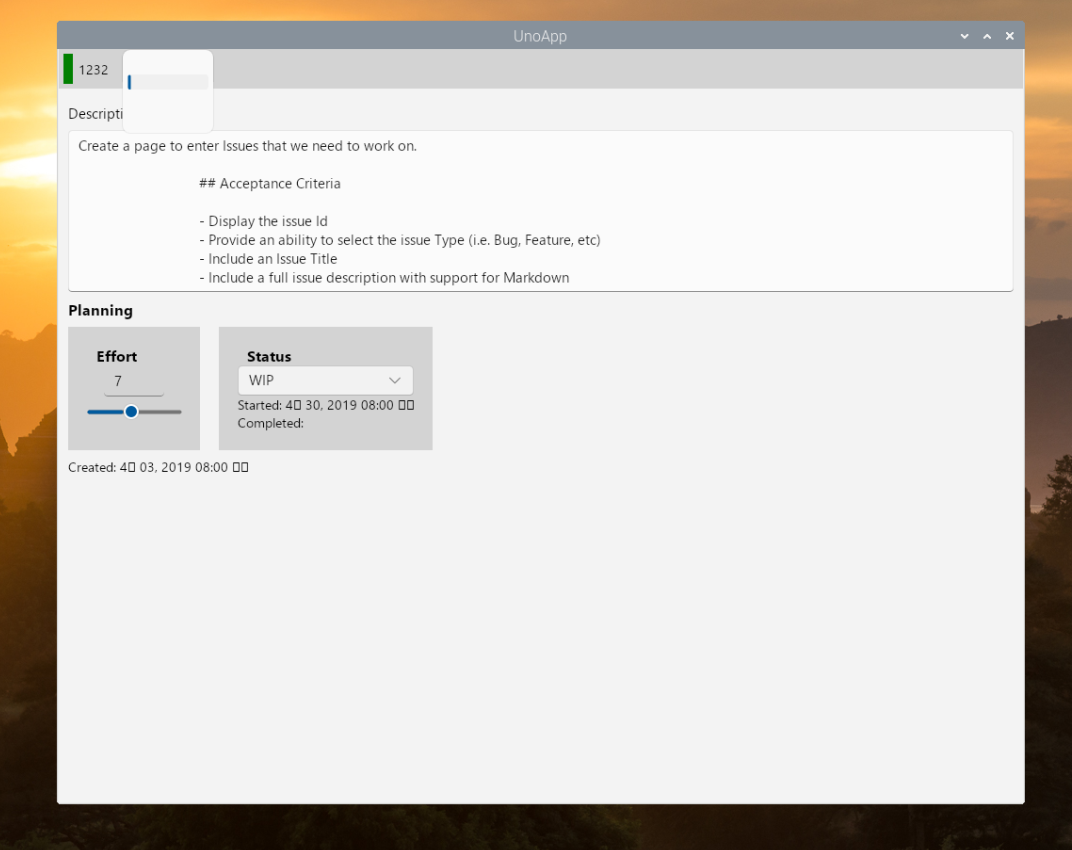Click the Description section label

click(96, 113)
